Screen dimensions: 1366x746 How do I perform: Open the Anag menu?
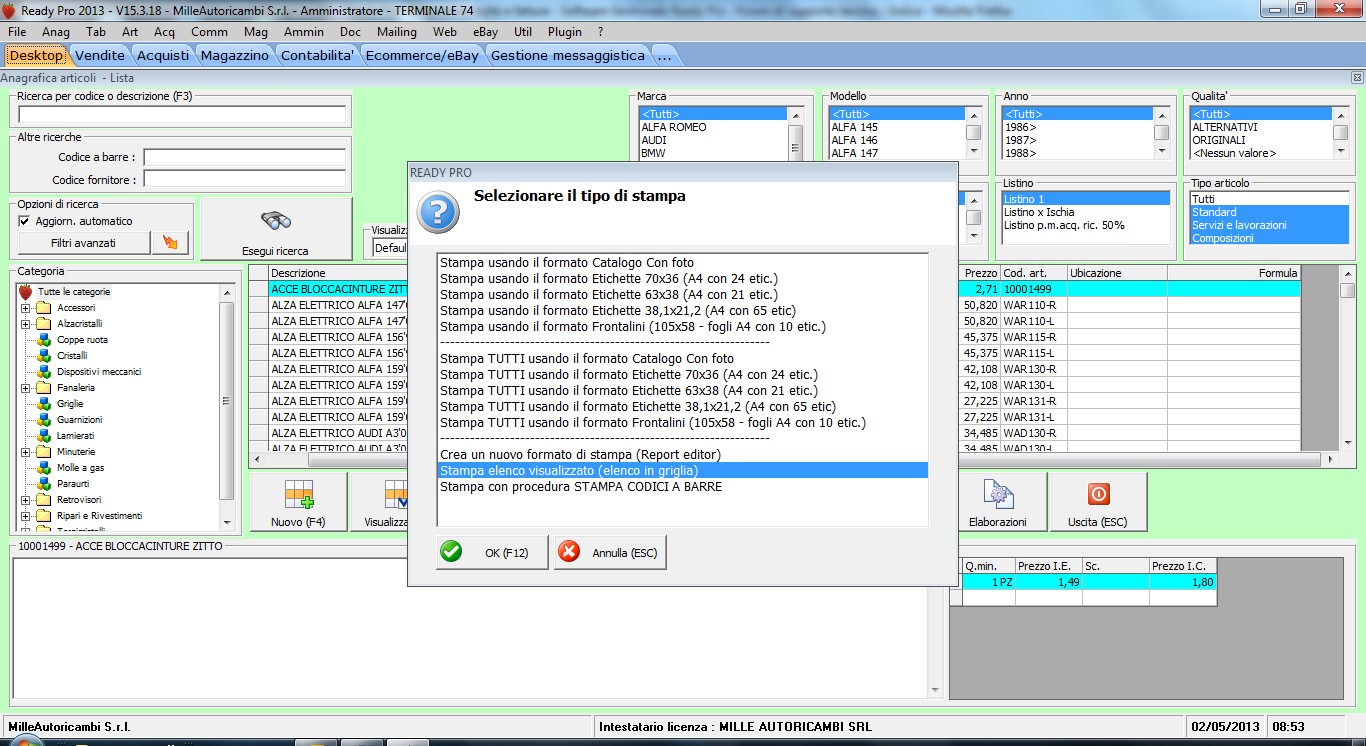[56, 32]
